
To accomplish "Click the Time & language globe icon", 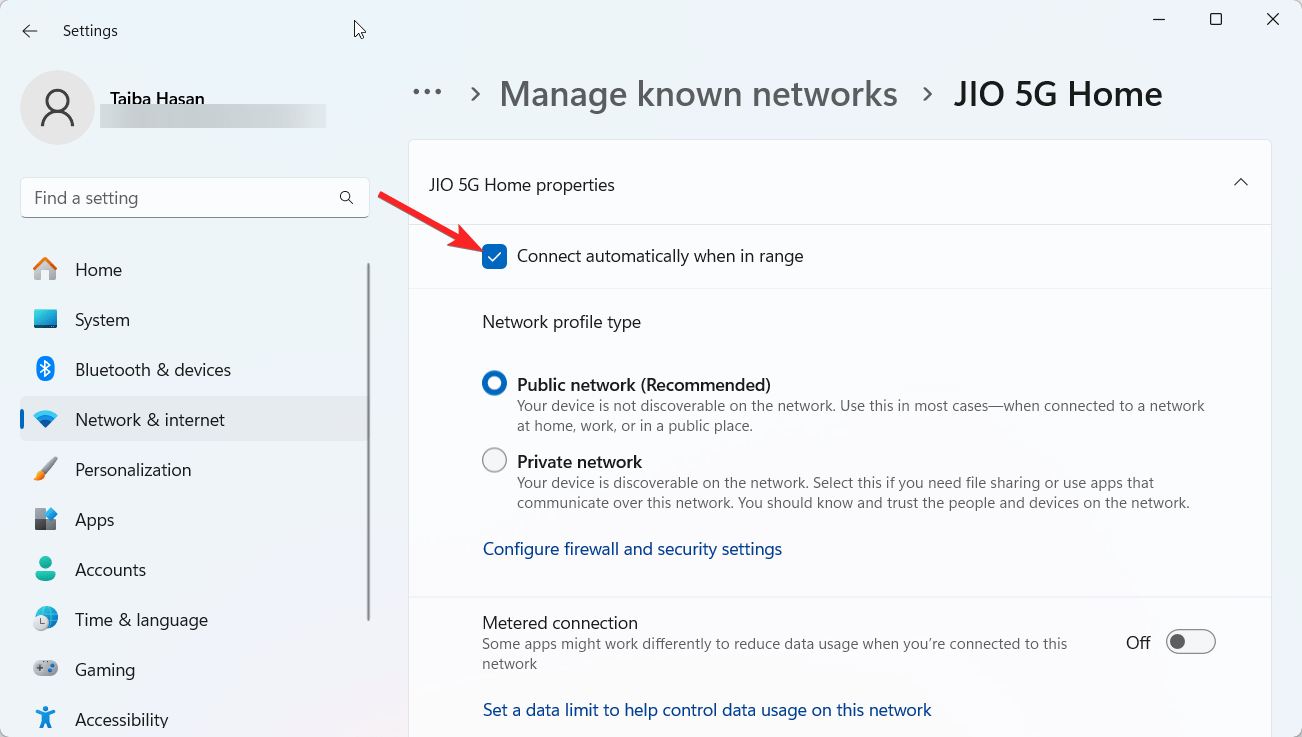I will click(45, 620).
